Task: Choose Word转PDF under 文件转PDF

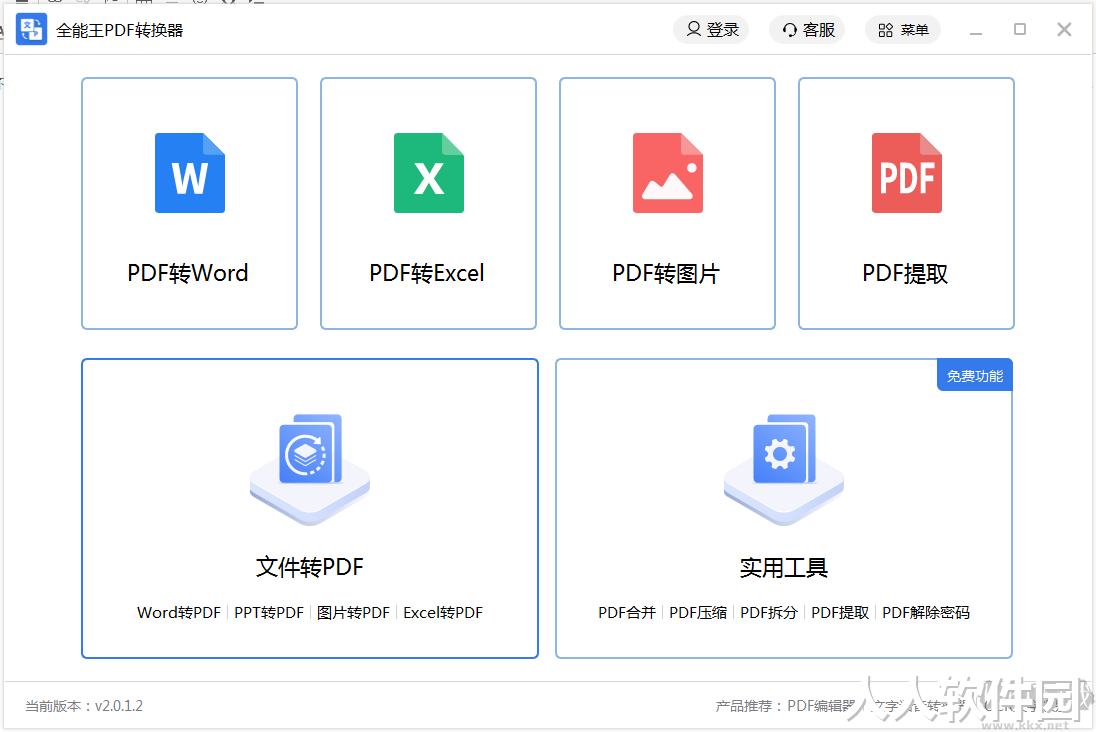Action: [179, 612]
